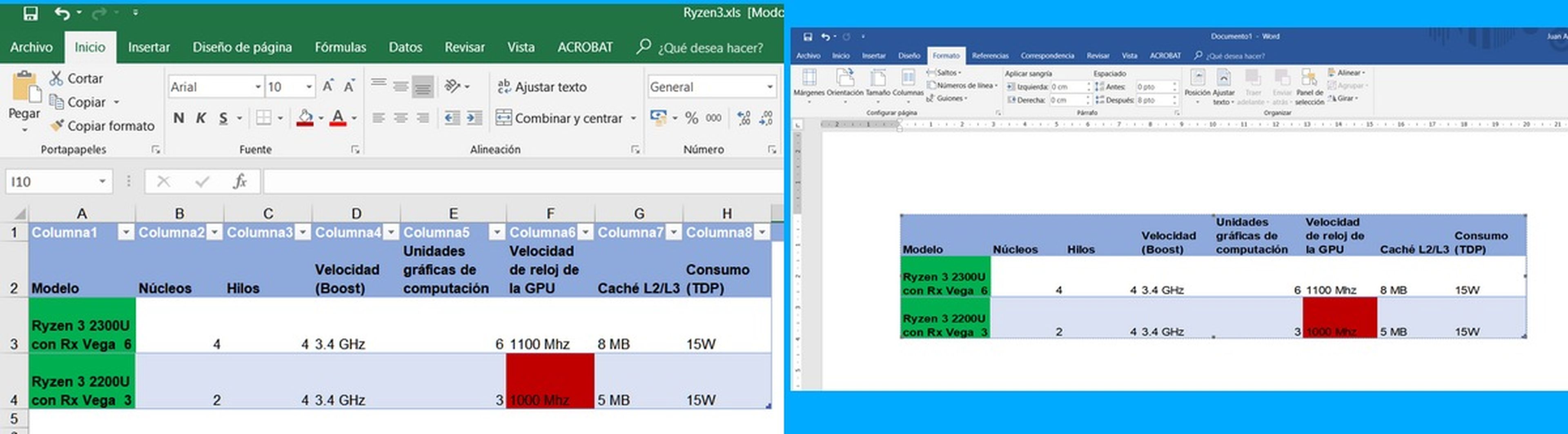Open Excel Datos tab
The width and height of the screenshot is (1568, 434).
coord(405,47)
